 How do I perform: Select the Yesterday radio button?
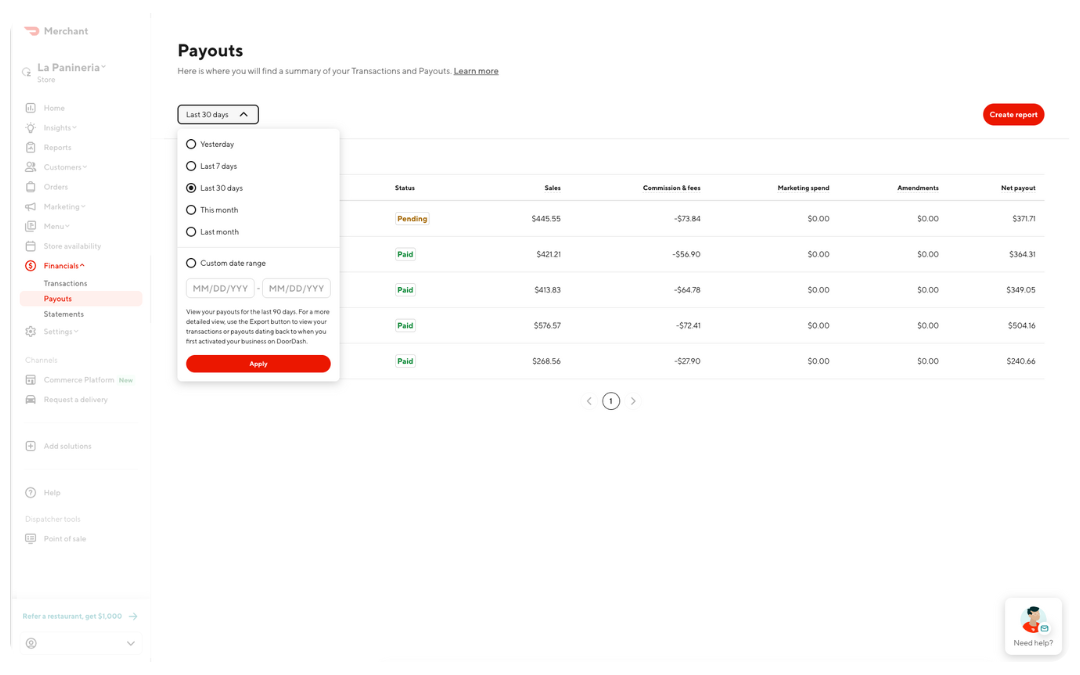pos(190,143)
